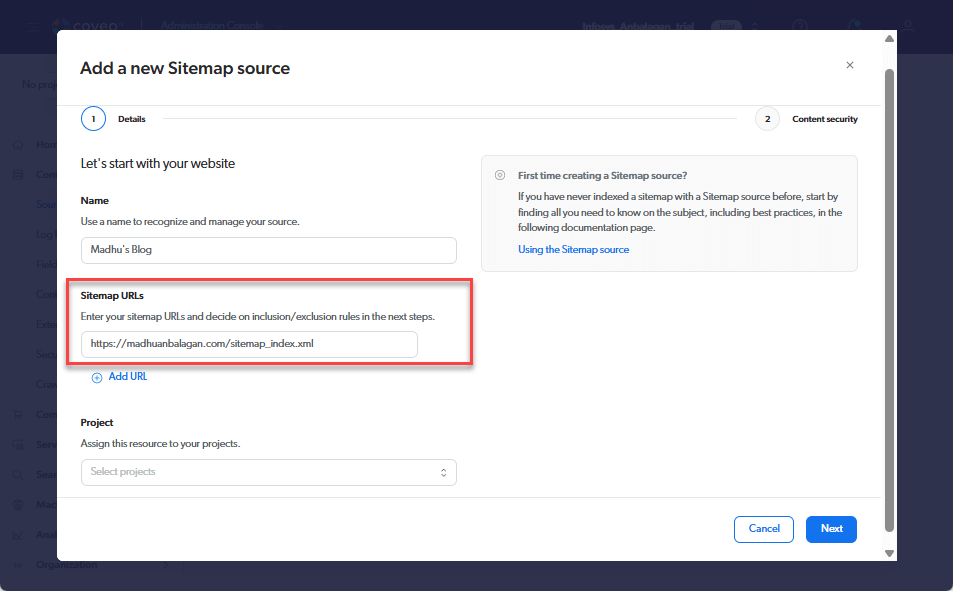Open the help icon in the top bar
The image size is (953, 591).
tap(800, 26)
